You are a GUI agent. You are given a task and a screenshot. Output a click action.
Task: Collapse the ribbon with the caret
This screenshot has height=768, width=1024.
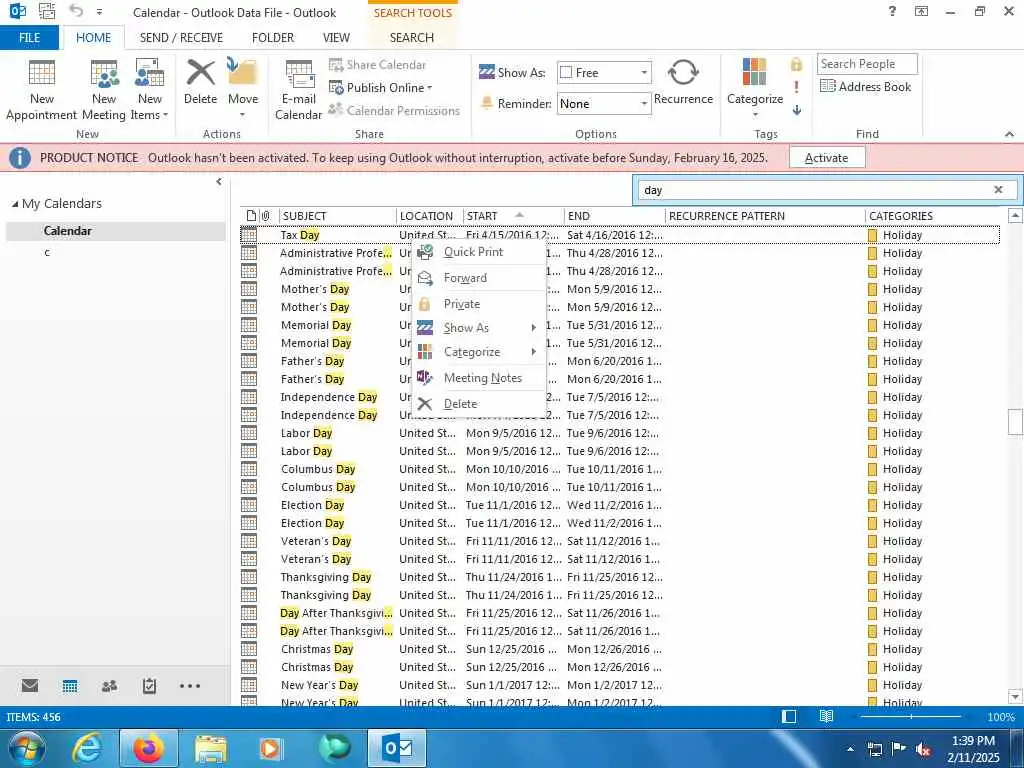point(1009,134)
